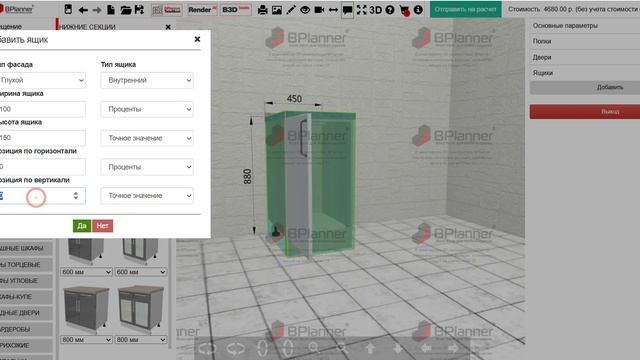The height and width of the screenshot is (360, 640).
Task: Click the video camera icon
Action: coord(319,10)
